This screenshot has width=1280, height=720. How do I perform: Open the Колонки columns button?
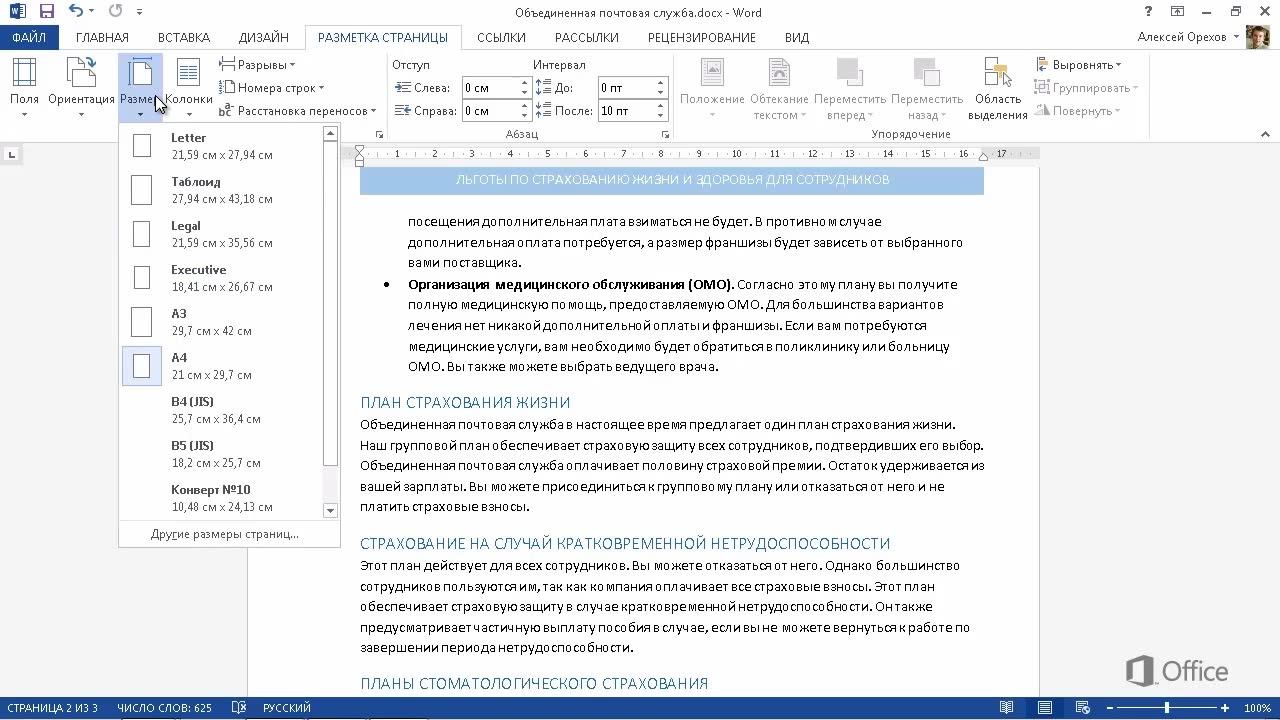[x=188, y=88]
